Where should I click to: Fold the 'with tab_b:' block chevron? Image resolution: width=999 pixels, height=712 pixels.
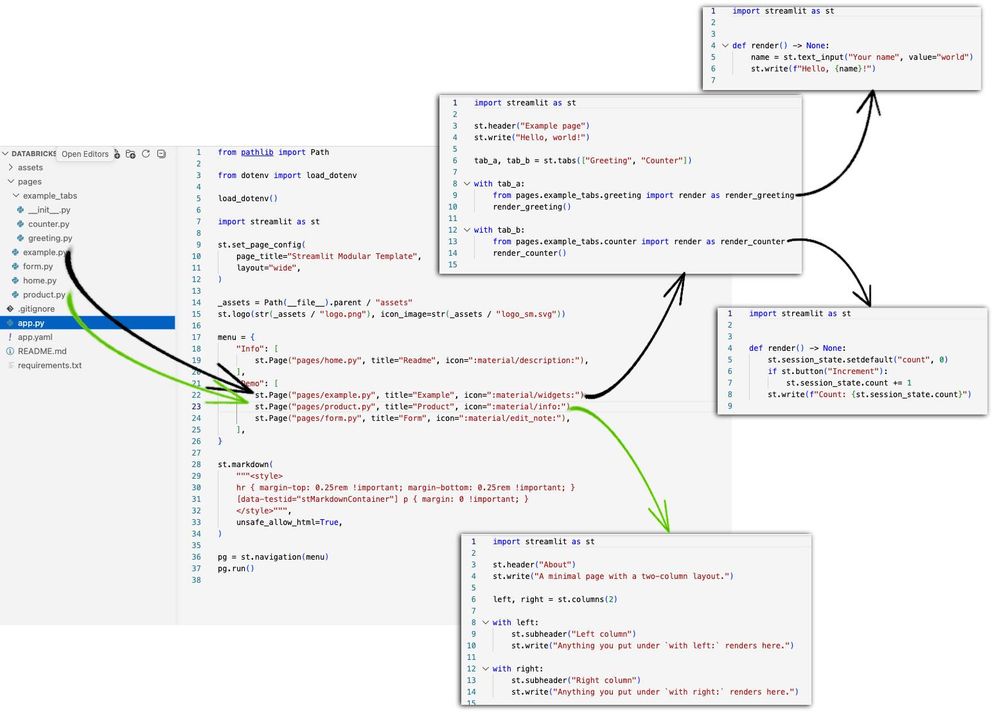pos(466,230)
